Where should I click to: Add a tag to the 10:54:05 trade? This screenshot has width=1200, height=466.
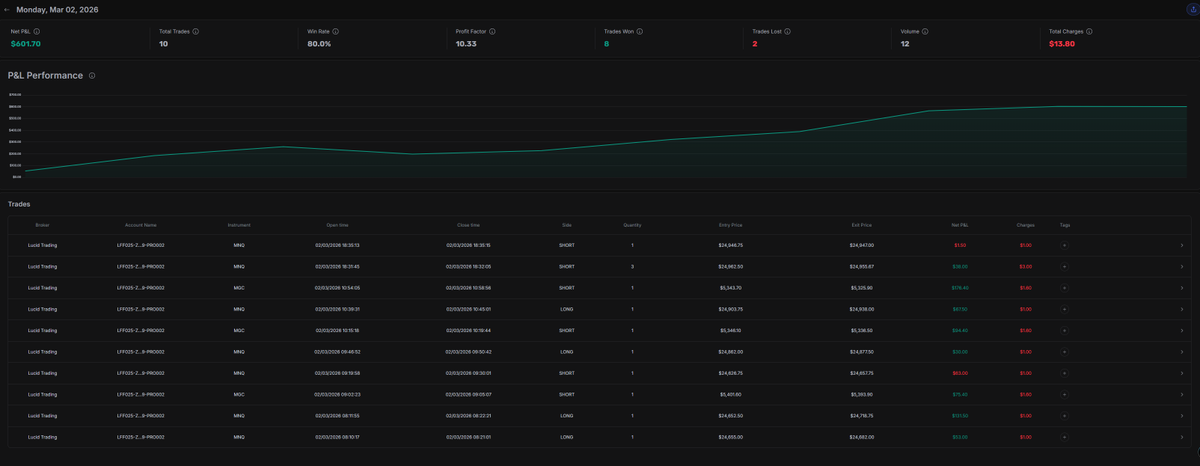pyautogui.click(x=1064, y=288)
